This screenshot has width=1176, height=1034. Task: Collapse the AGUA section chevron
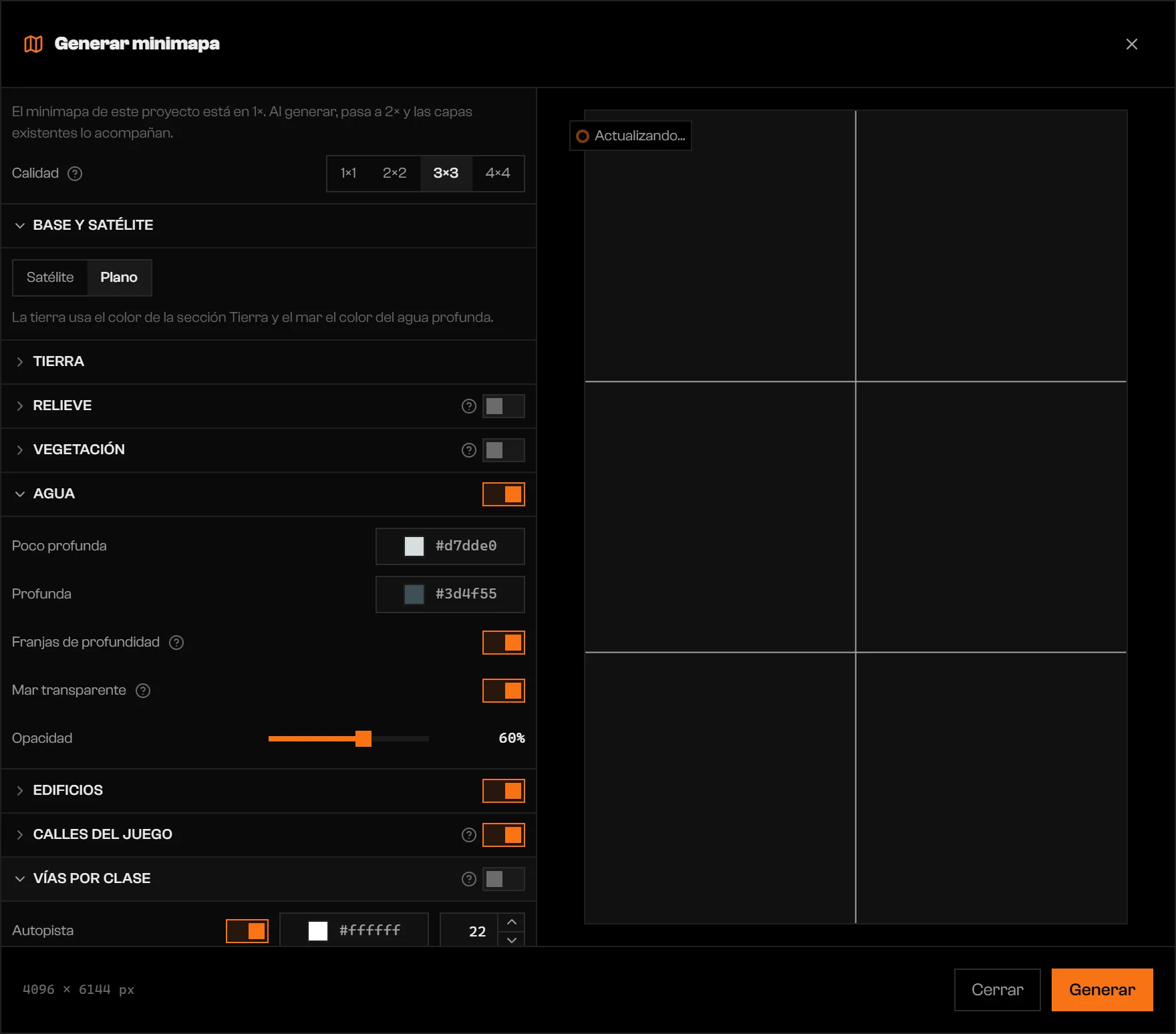click(x=20, y=494)
